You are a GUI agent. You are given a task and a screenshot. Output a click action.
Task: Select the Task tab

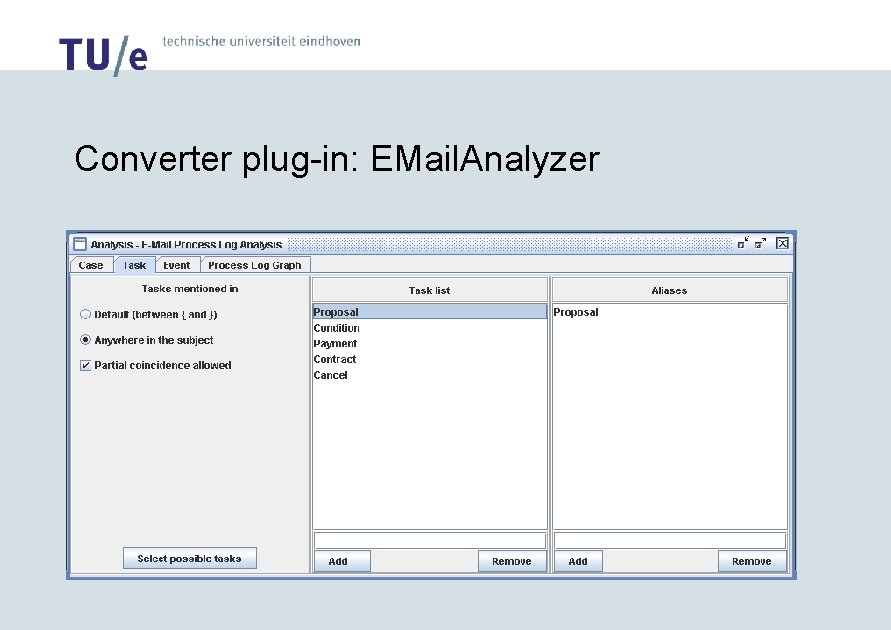click(x=133, y=265)
